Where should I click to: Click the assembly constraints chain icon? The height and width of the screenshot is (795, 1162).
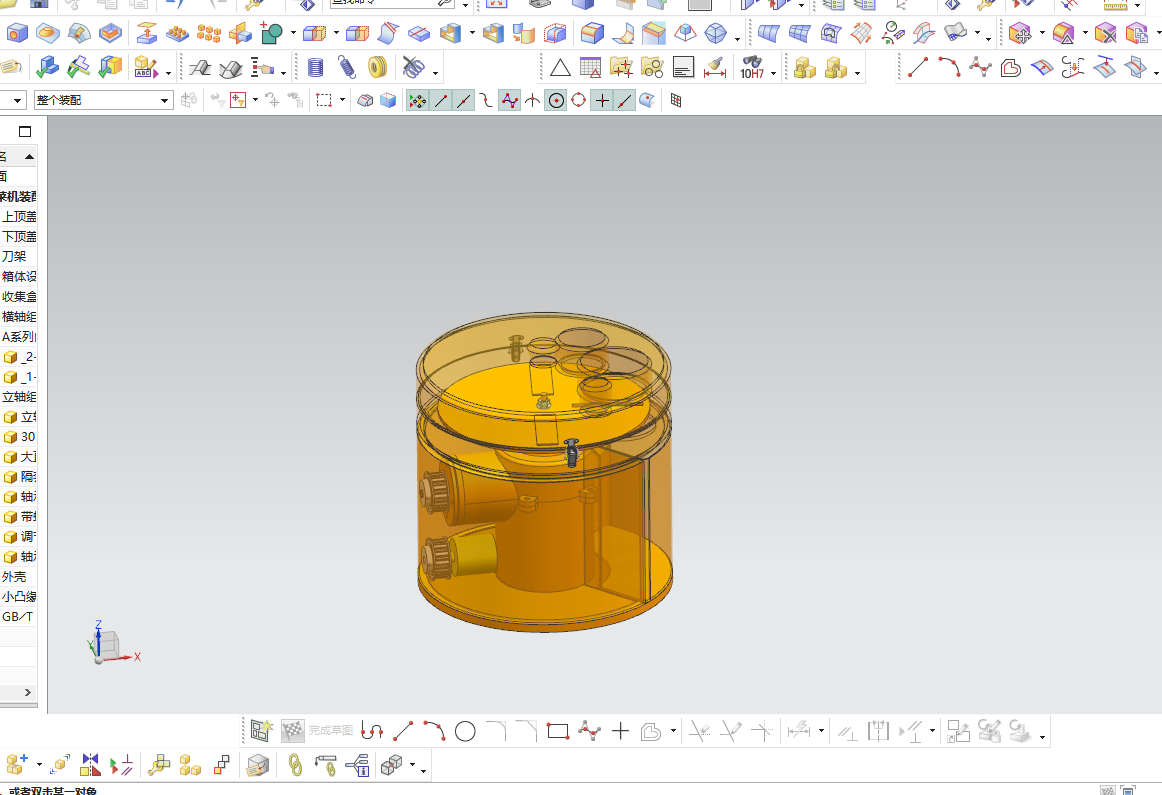pyautogui.click(x=295, y=765)
